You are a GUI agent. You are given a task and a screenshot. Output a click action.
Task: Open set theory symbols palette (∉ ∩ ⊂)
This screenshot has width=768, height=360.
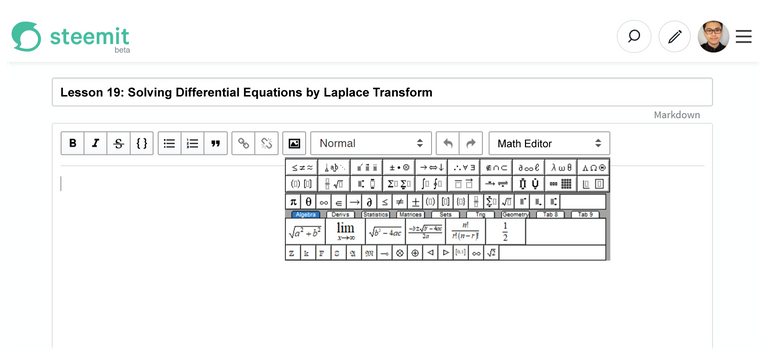tap(496, 168)
